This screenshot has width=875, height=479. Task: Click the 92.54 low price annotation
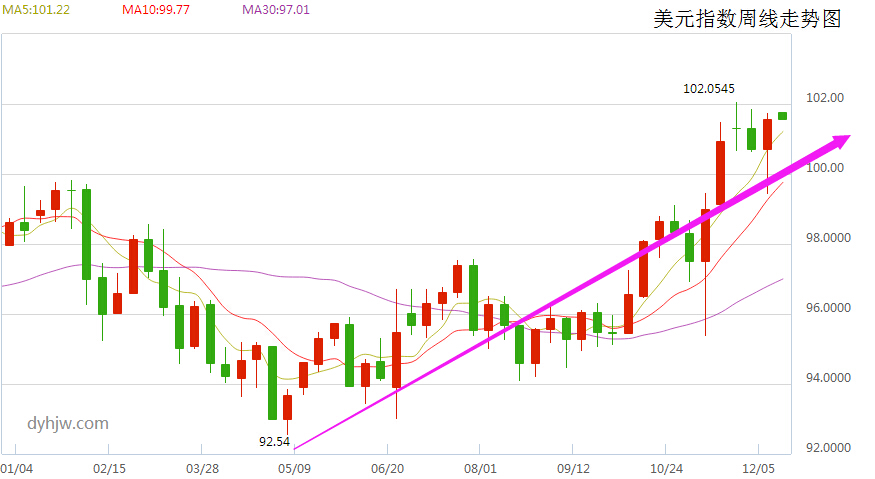click(274, 441)
